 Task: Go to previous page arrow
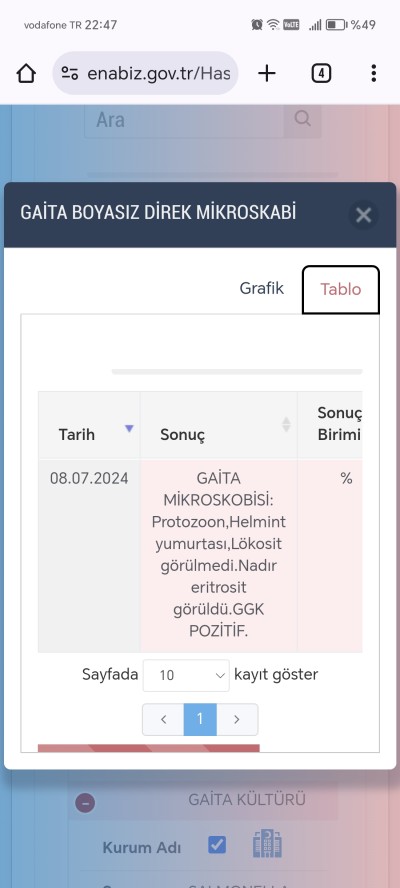163,719
